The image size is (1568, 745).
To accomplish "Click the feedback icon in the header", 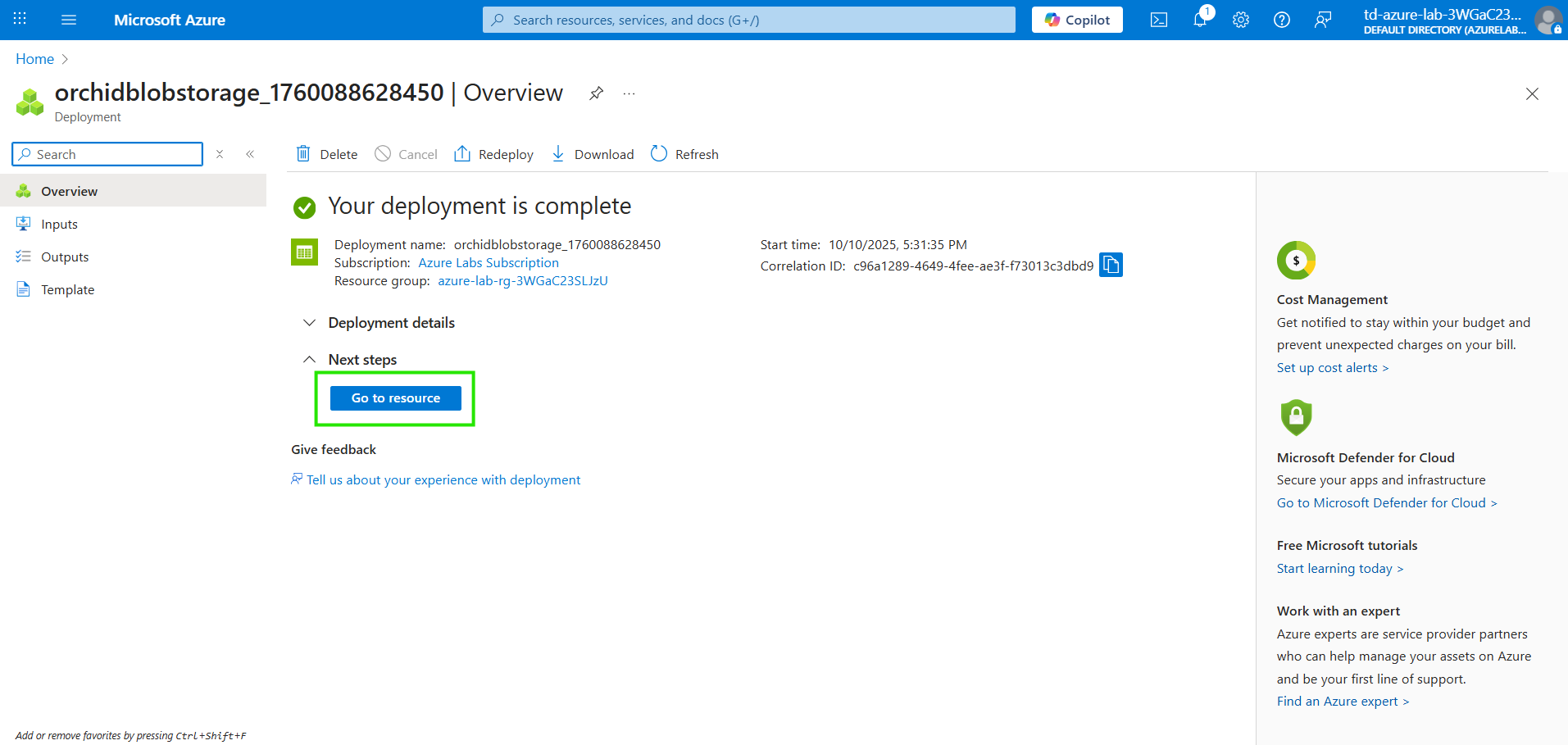I will click(x=1323, y=20).
